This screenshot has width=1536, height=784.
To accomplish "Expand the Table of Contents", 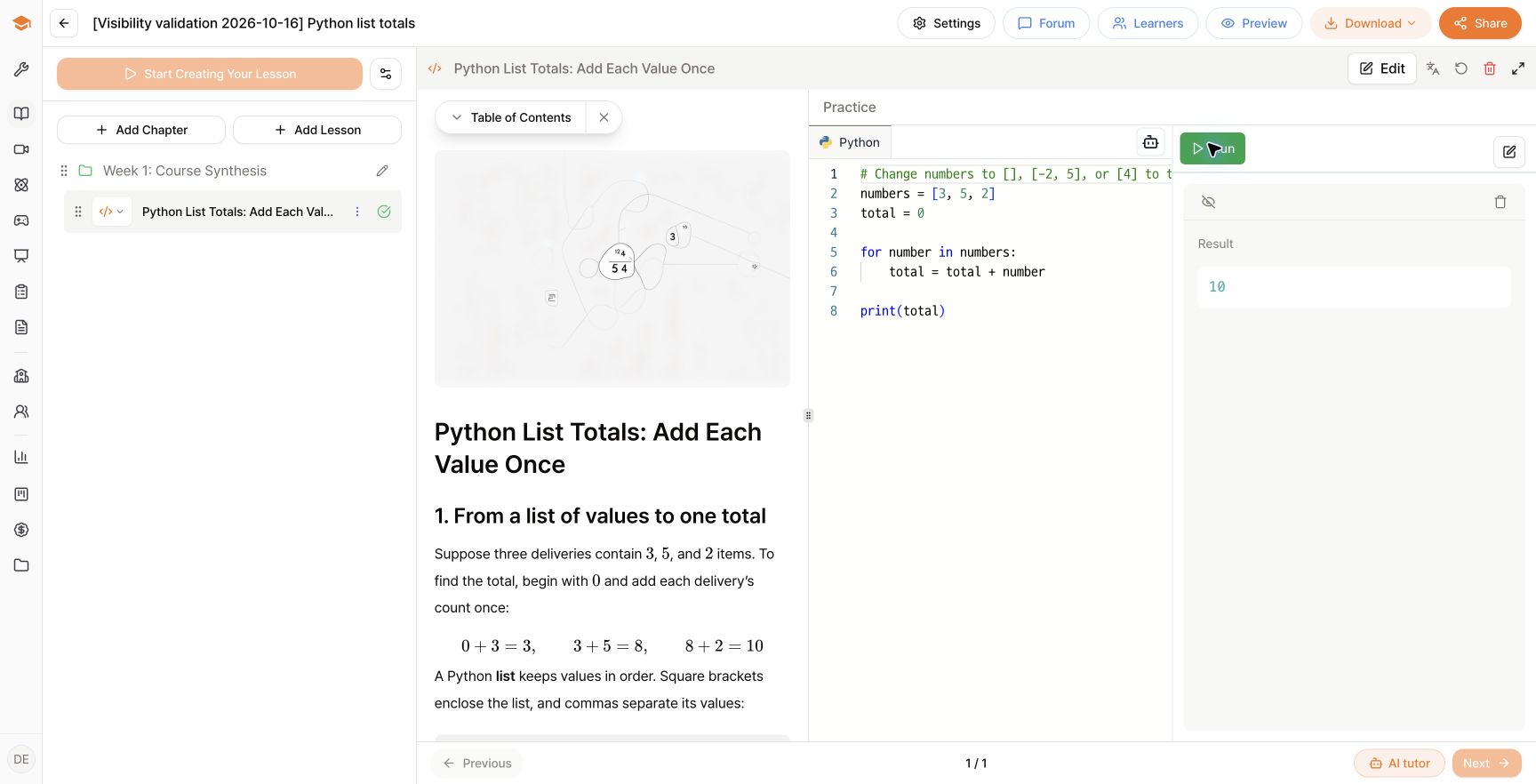I will point(511,117).
